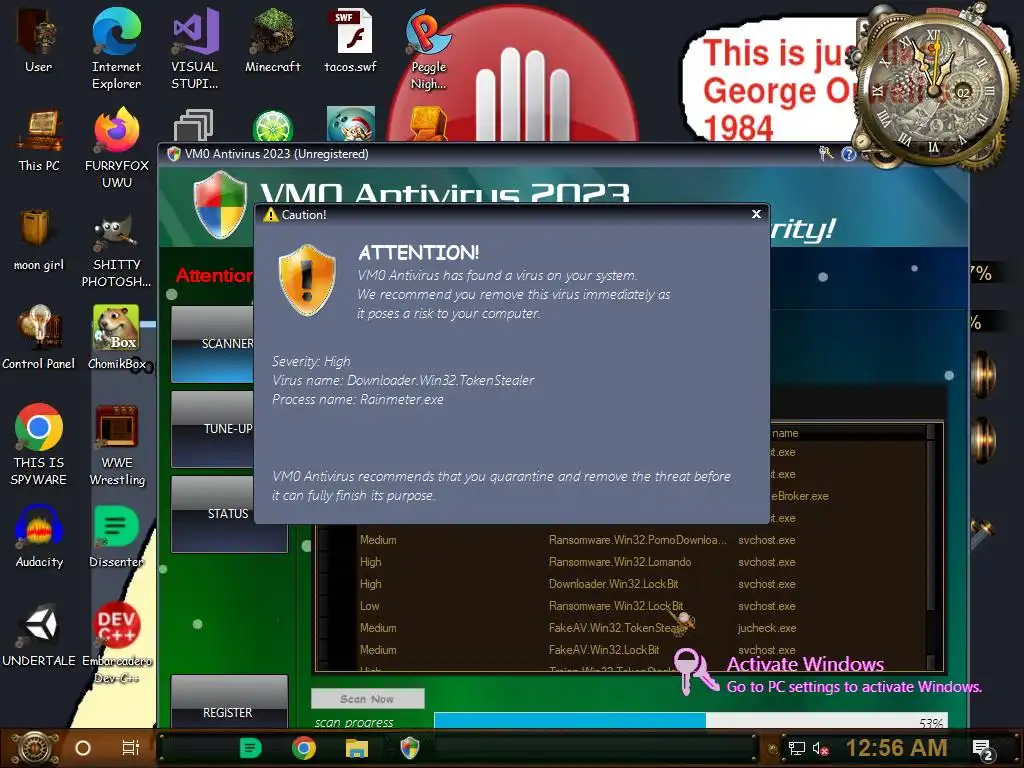Open the tacos.swf file icon
The width and height of the screenshot is (1024, 768).
click(351, 40)
